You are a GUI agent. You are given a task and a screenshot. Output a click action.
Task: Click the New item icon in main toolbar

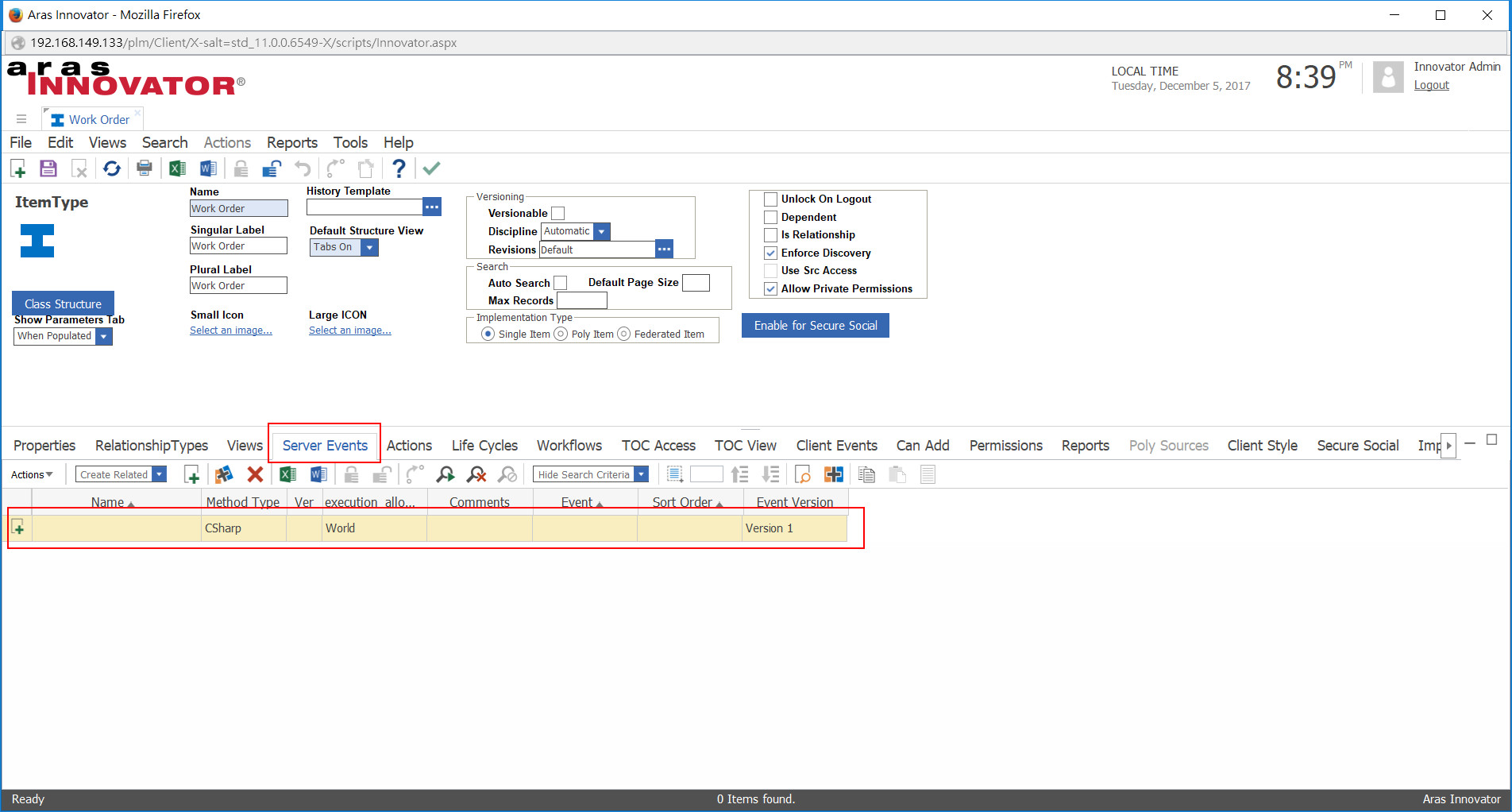tap(18, 168)
